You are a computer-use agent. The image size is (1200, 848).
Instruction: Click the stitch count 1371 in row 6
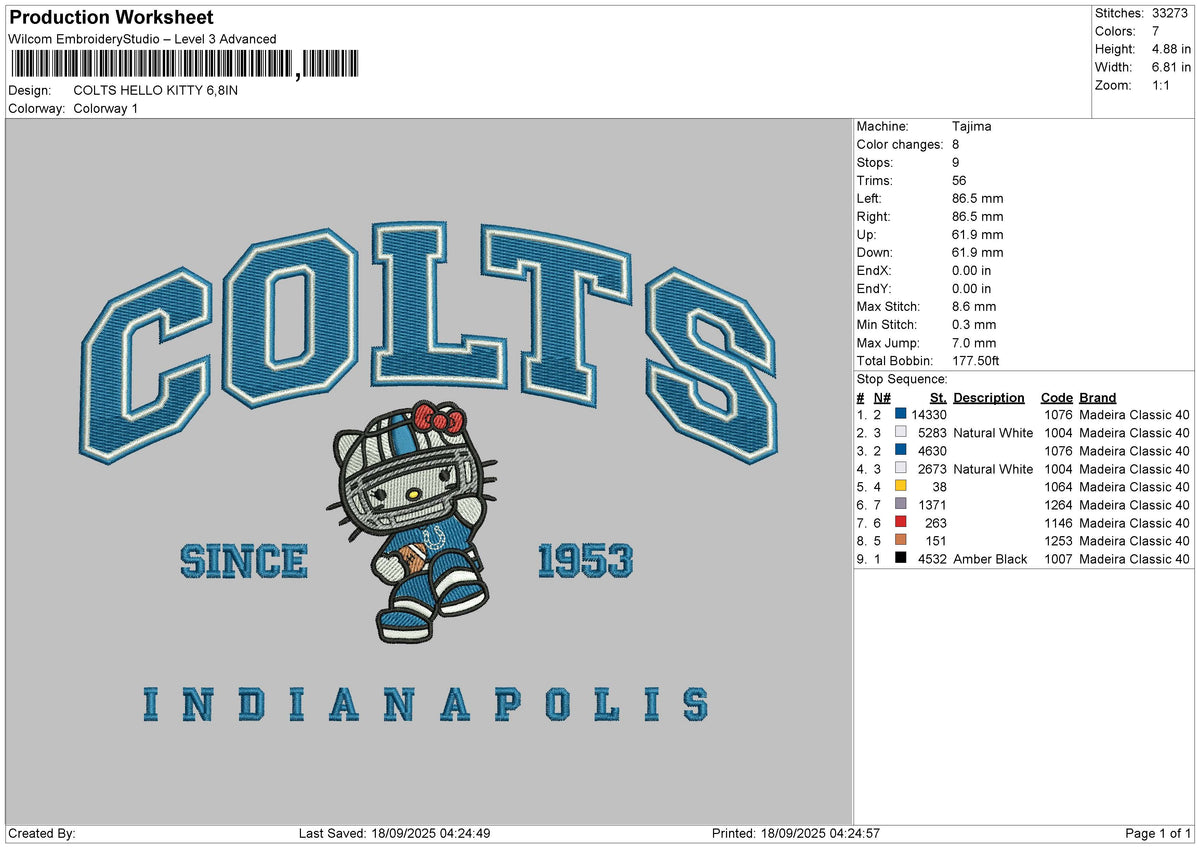[x=932, y=505]
